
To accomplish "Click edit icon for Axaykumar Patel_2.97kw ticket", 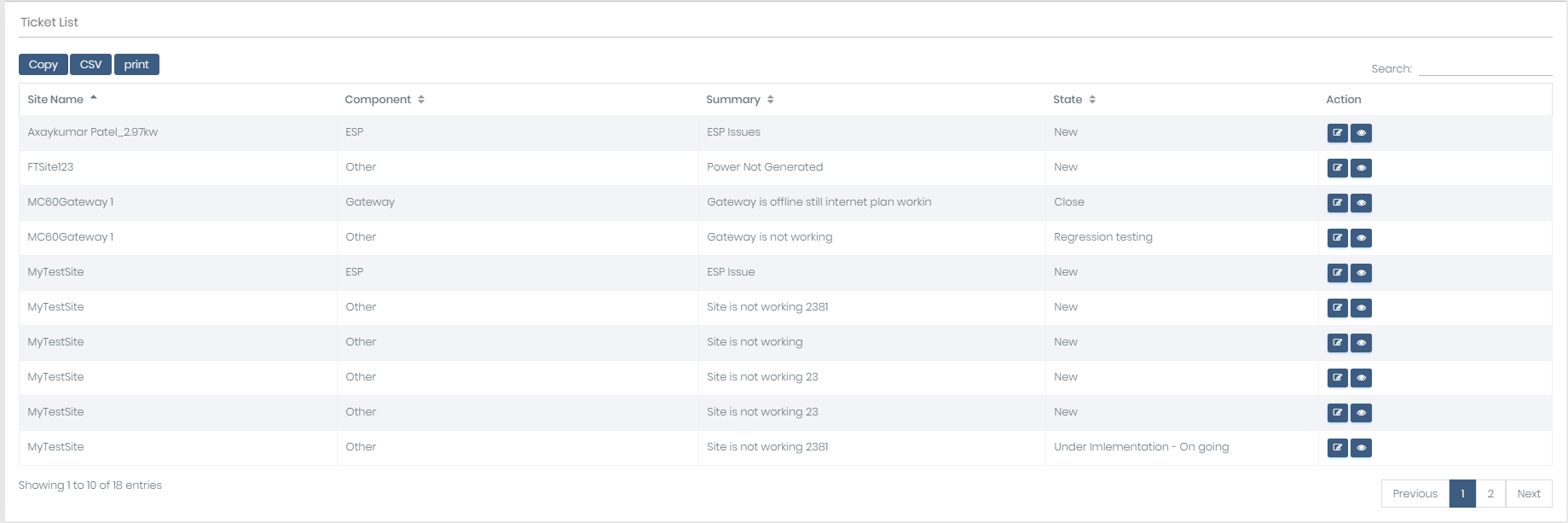I will [1337, 133].
